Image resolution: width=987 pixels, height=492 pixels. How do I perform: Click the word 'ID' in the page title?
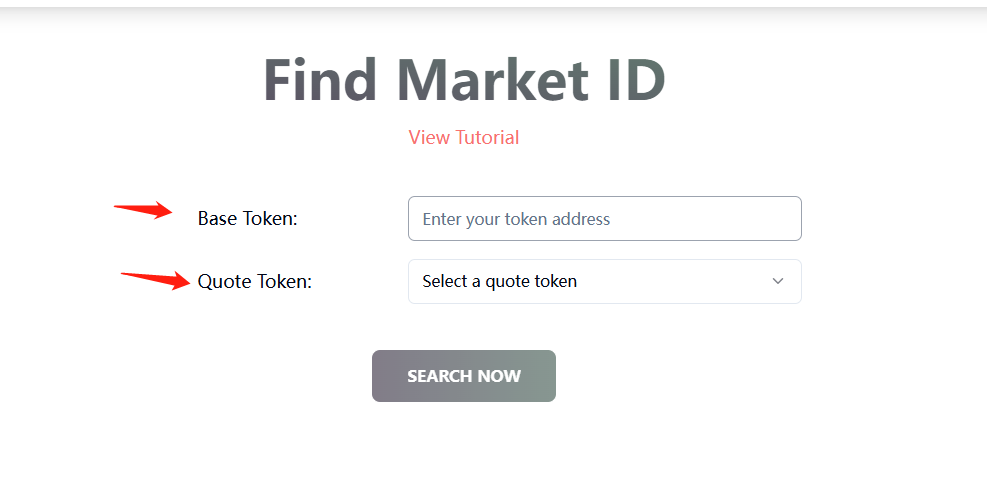[x=634, y=81]
